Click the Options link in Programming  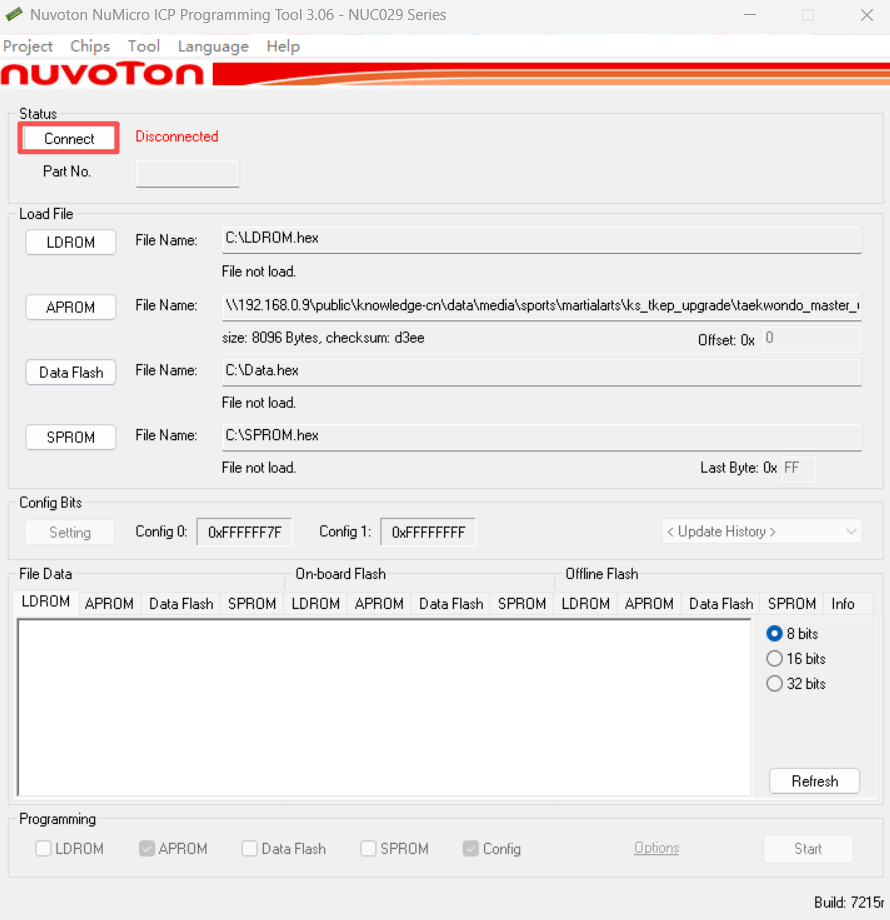click(x=656, y=848)
